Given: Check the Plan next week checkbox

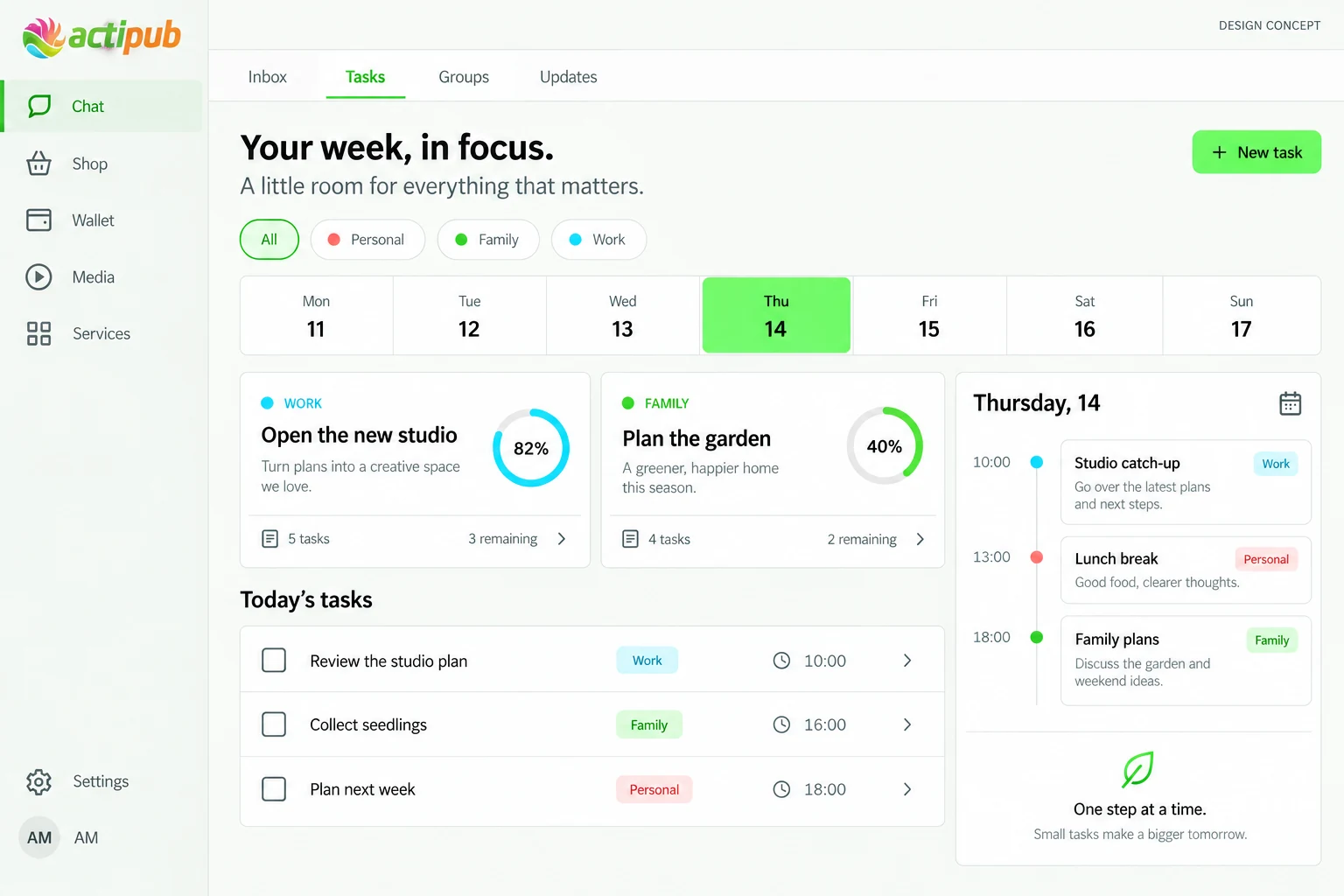Looking at the screenshot, I should tap(274, 789).
